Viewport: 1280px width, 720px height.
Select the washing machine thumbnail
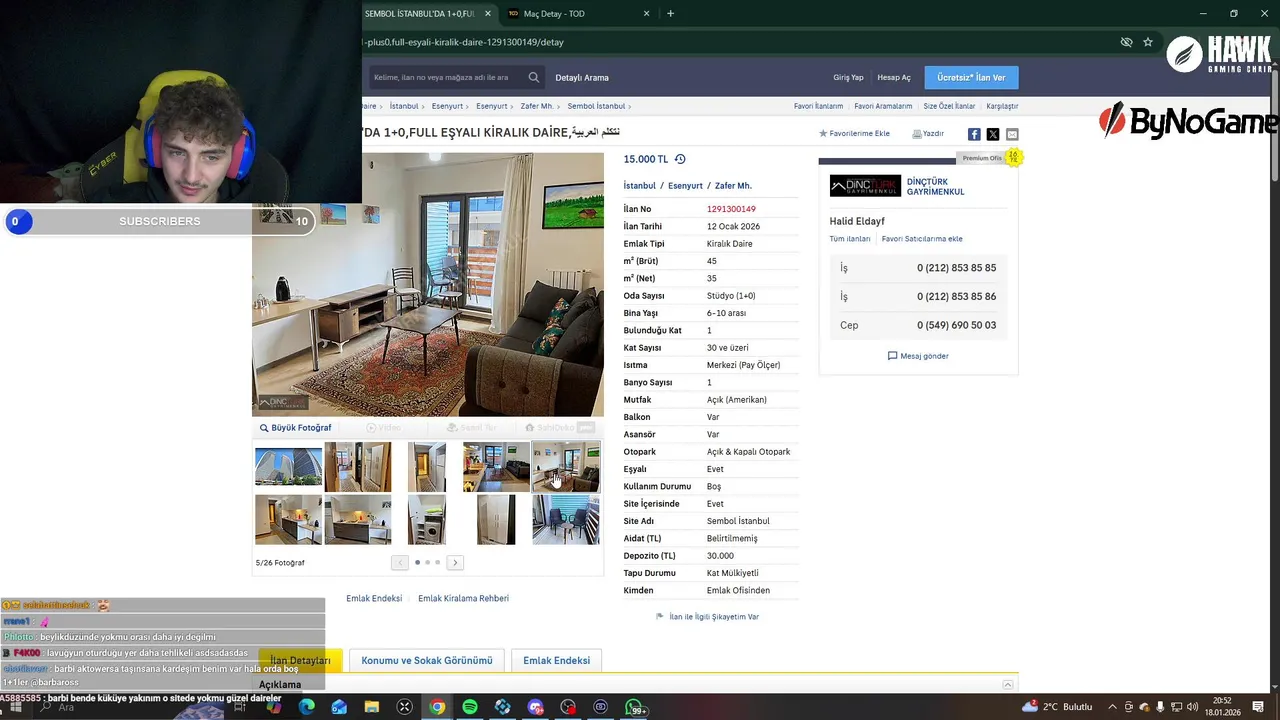[427, 519]
